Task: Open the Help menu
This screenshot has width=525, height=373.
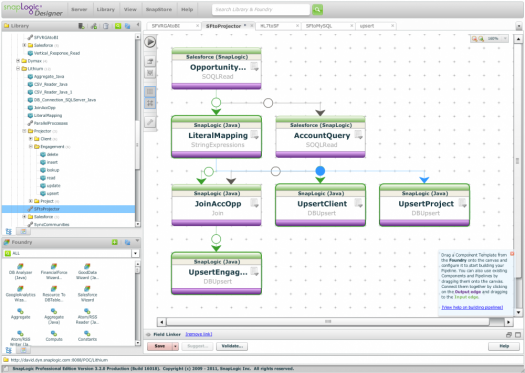Action: click(x=187, y=9)
